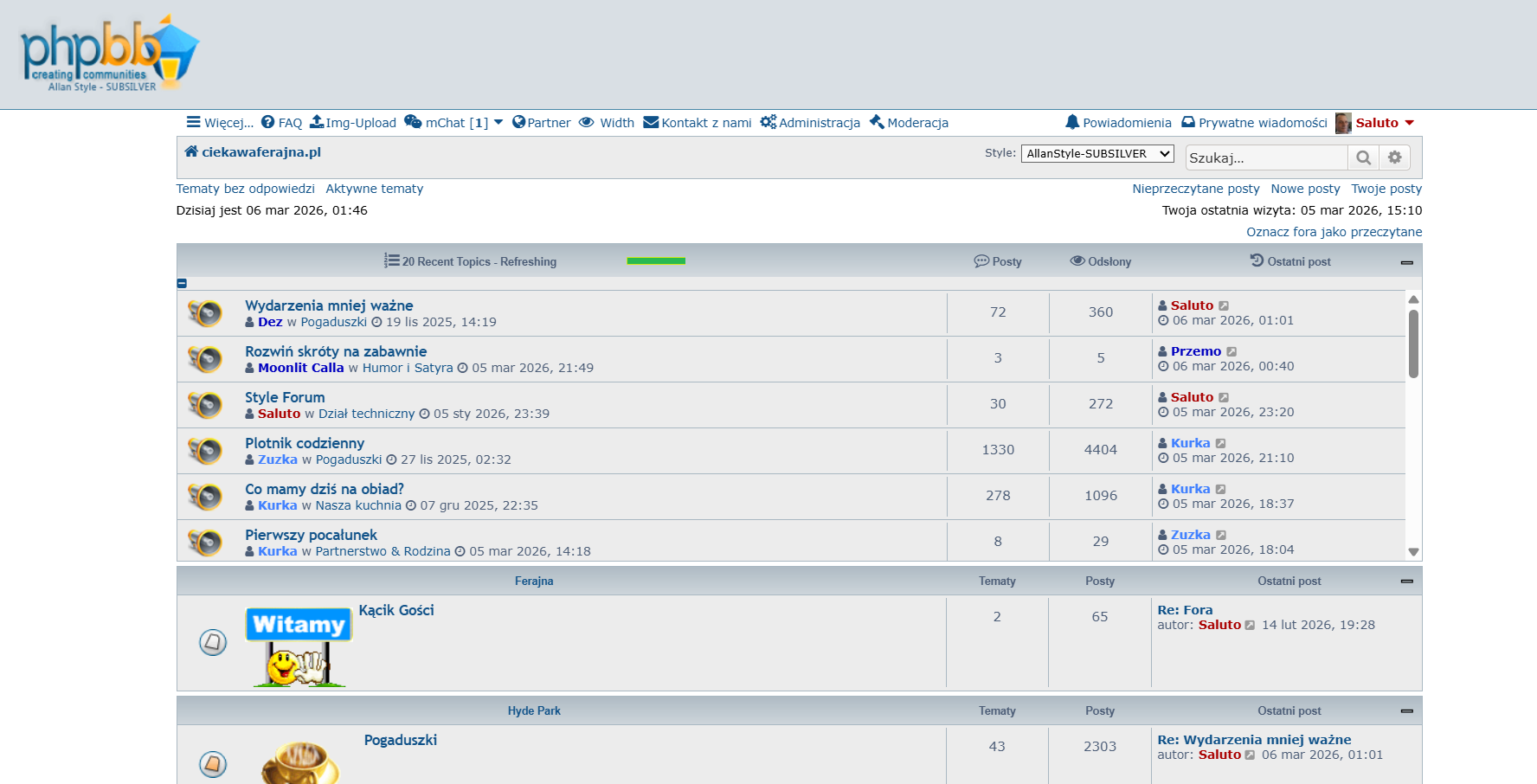The width and height of the screenshot is (1537, 784).
Task: Collapse the Recent Topics panel
Action: (1406, 262)
